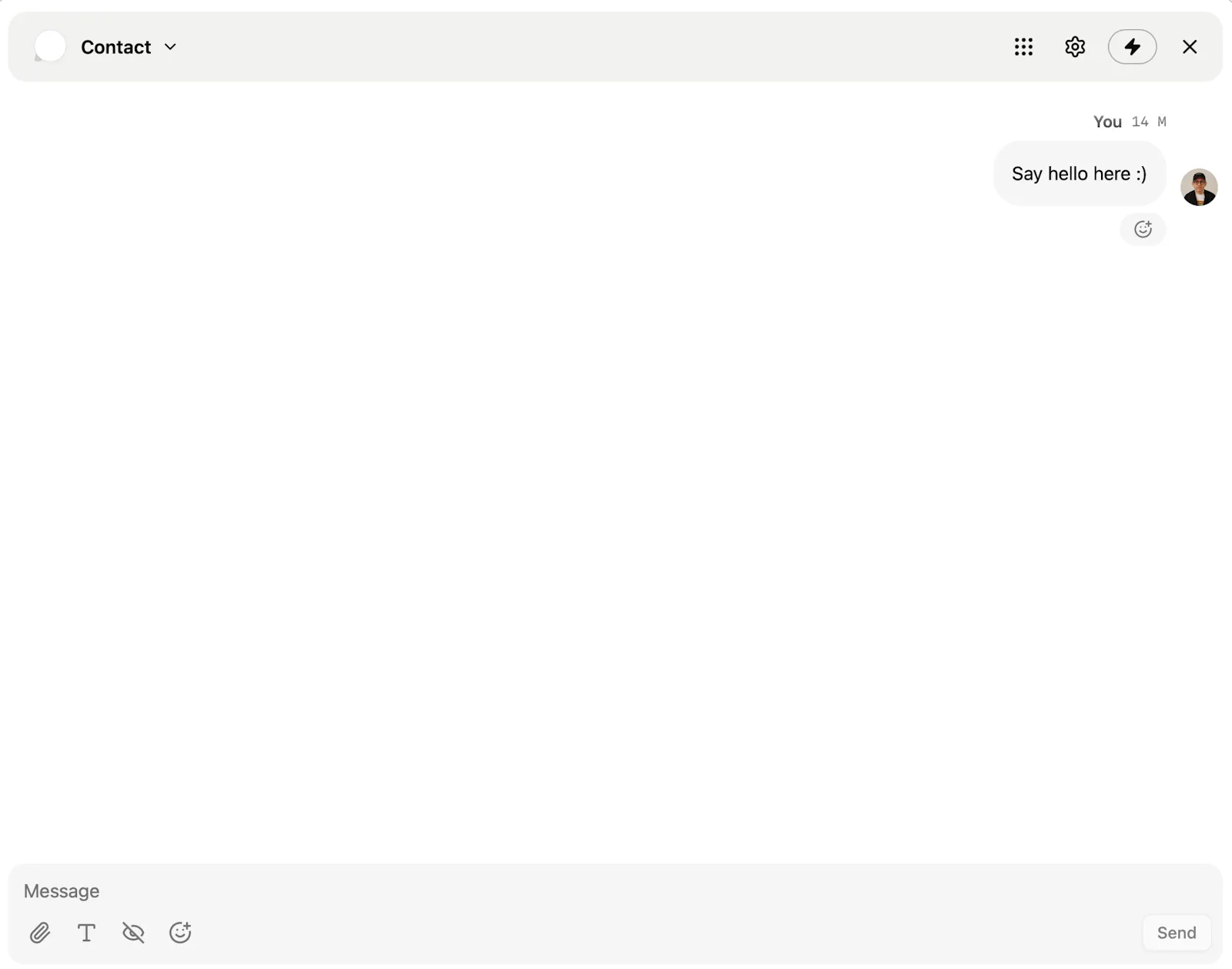This screenshot has height=969, width=1232.
Task: Click empty conversation area below the message
Action: 614,539
